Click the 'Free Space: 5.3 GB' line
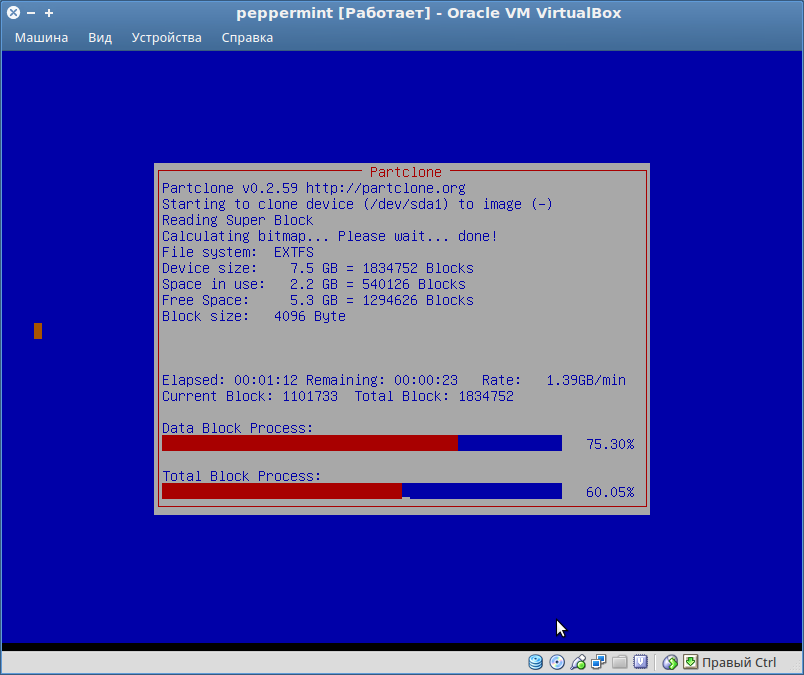This screenshot has height=675, width=804. click(318, 300)
